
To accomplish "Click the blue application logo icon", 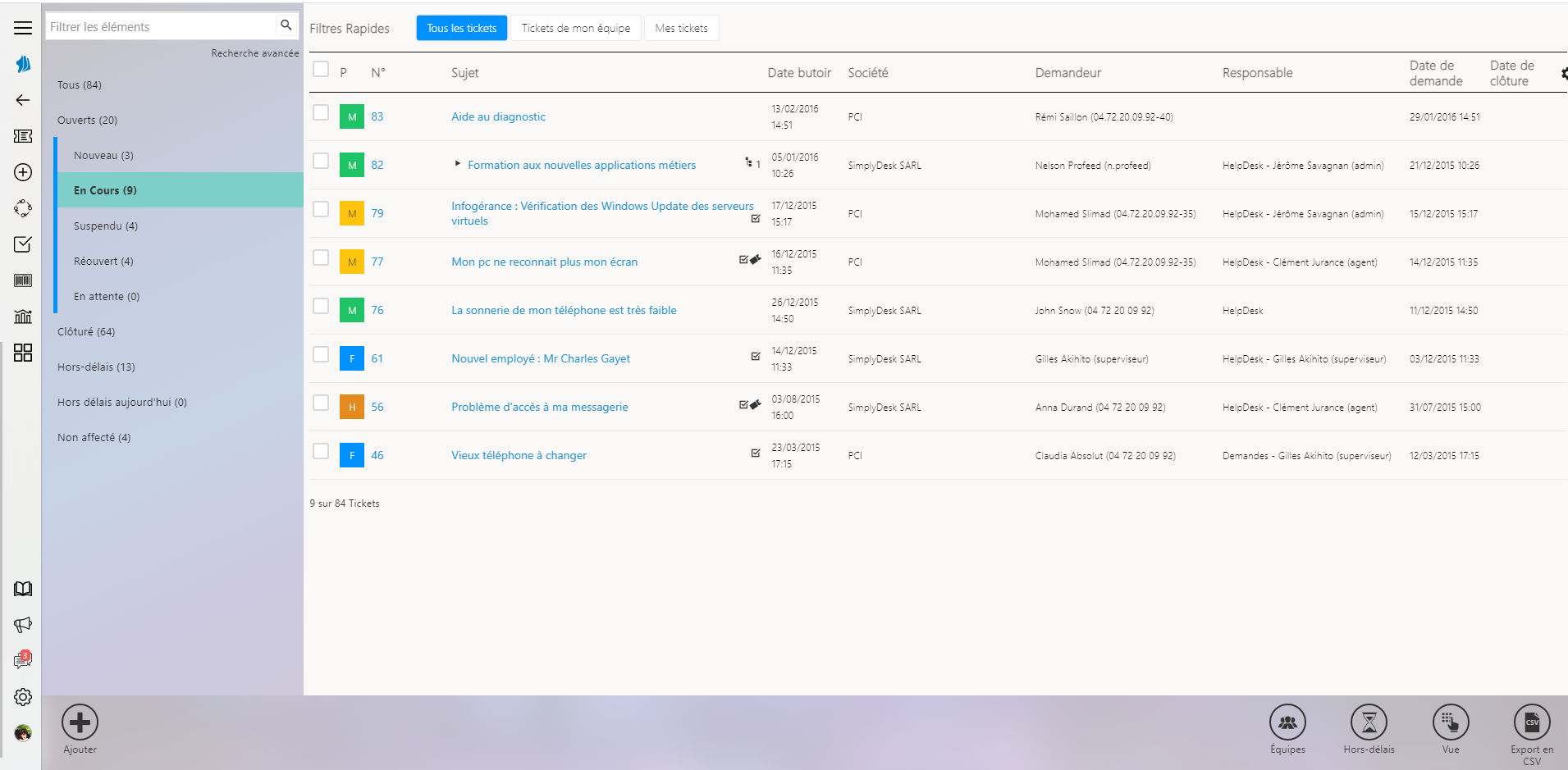I will (x=23, y=64).
